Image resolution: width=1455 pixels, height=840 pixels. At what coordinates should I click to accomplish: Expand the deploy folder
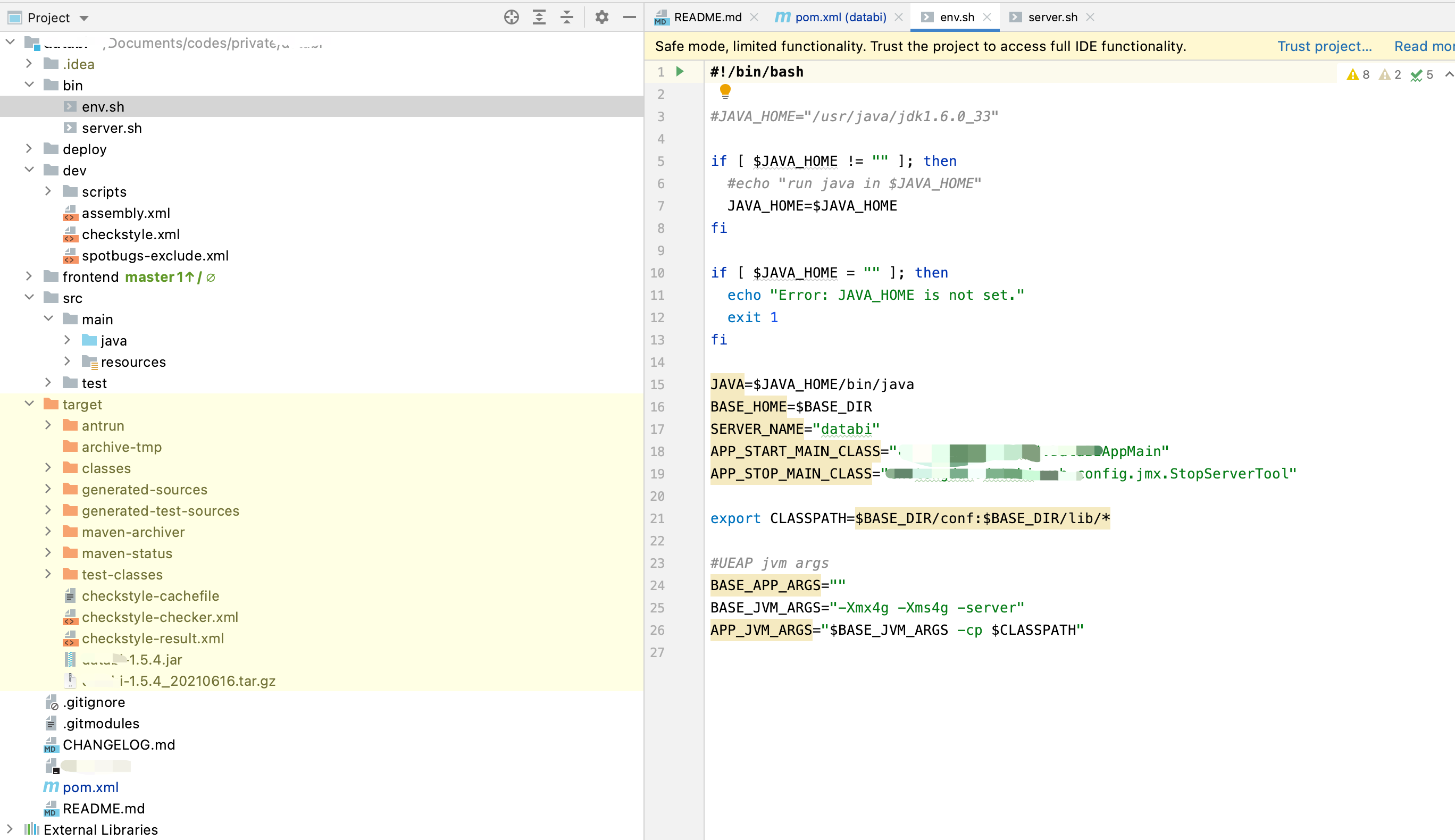(29, 149)
